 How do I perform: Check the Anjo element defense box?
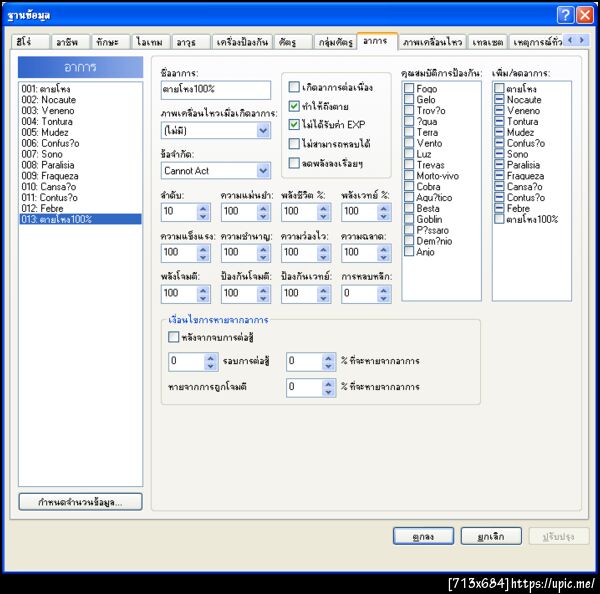click(409, 252)
